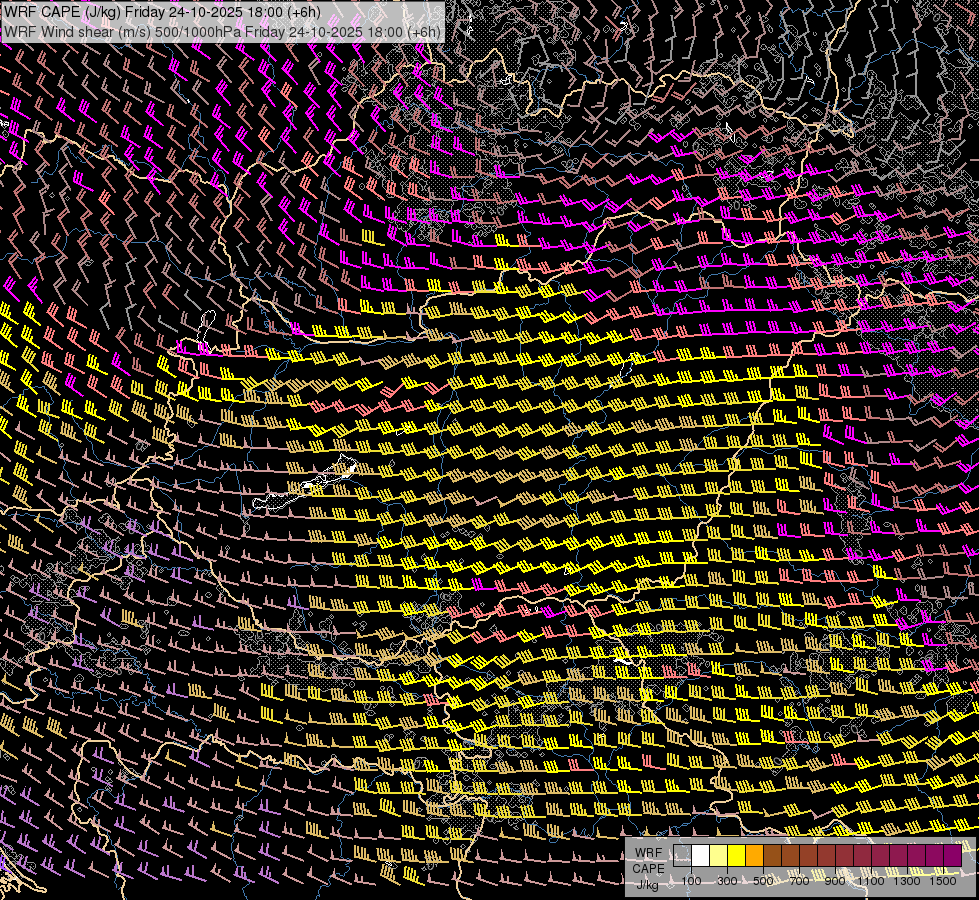
Task: Select the legend swatch starting at 900 J/kg
Action: click(x=845, y=856)
